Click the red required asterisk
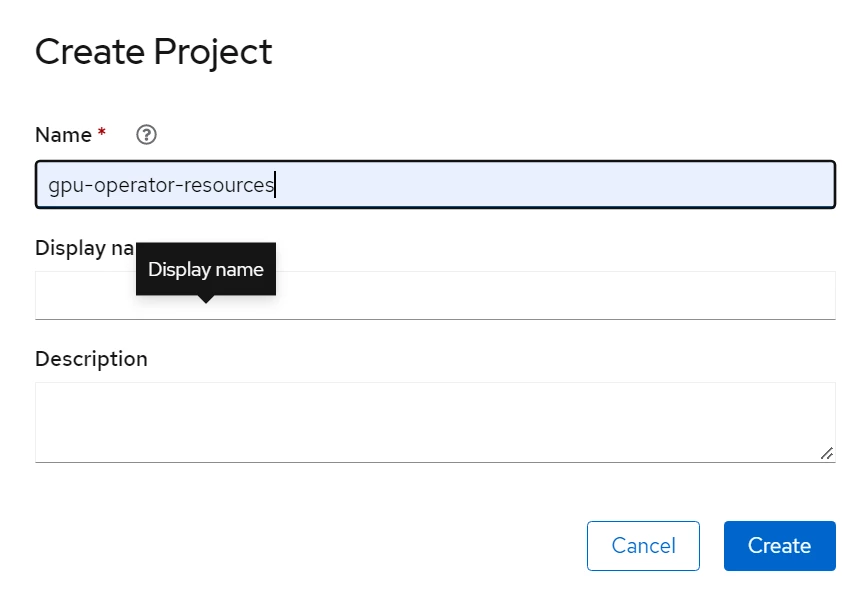Viewport: 868px width, 595px height. pos(102,134)
